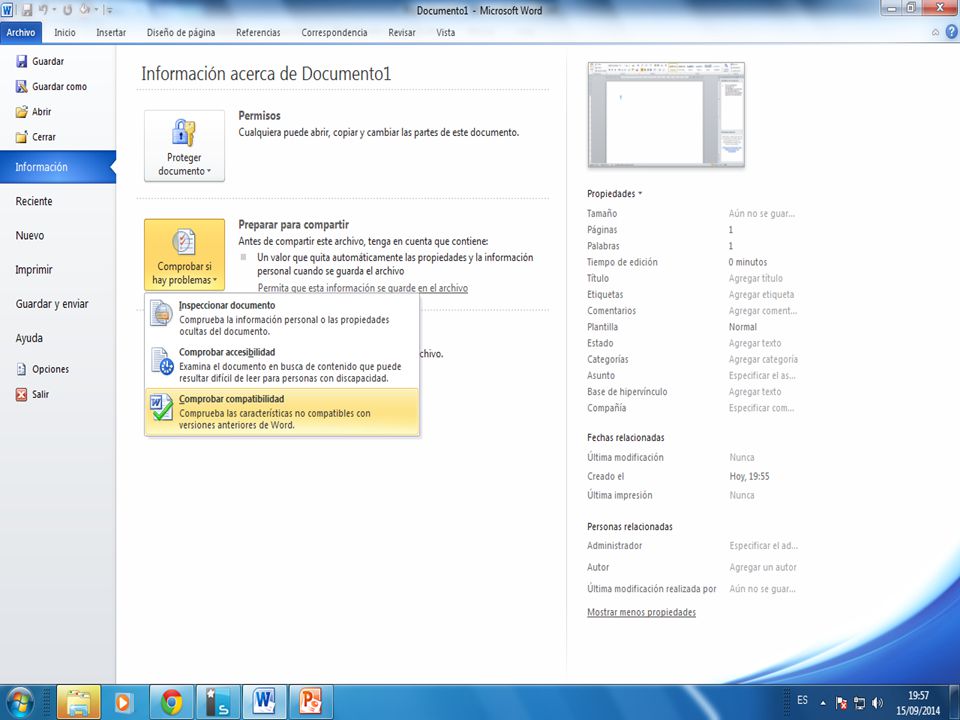Switch to the Insertar tab

coord(111,32)
